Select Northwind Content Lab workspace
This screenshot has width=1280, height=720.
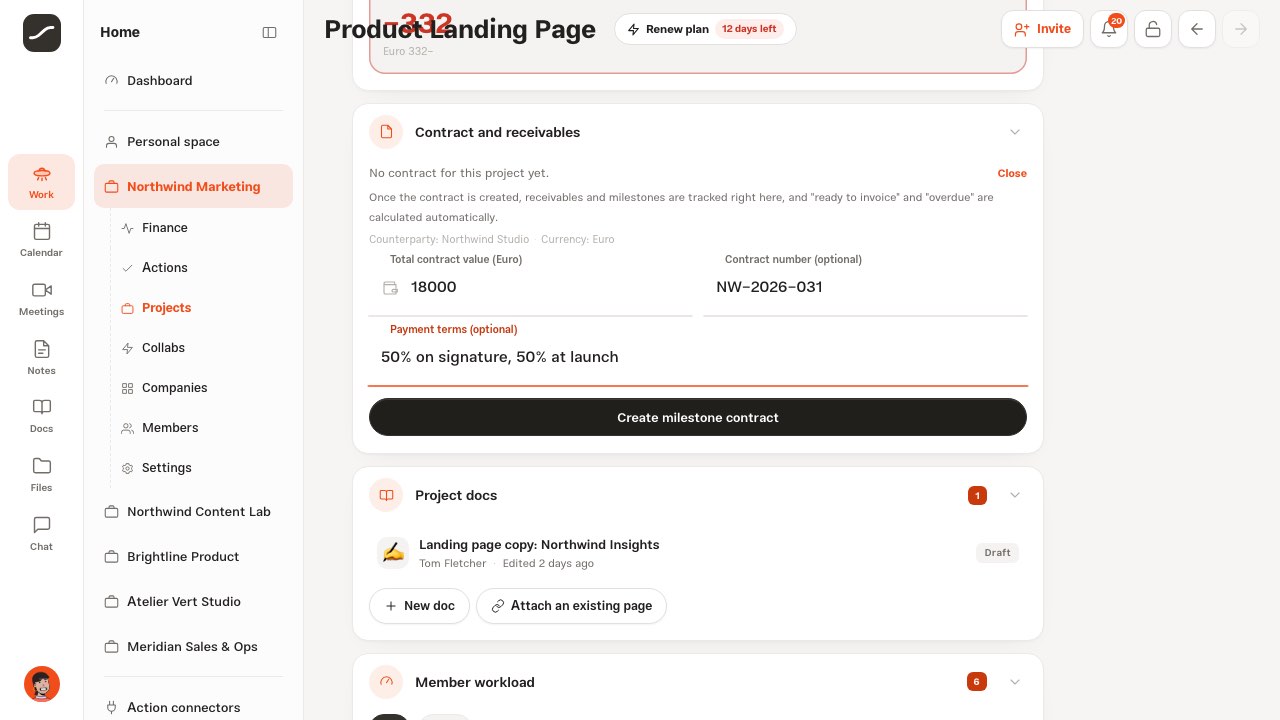click(193, 512)
